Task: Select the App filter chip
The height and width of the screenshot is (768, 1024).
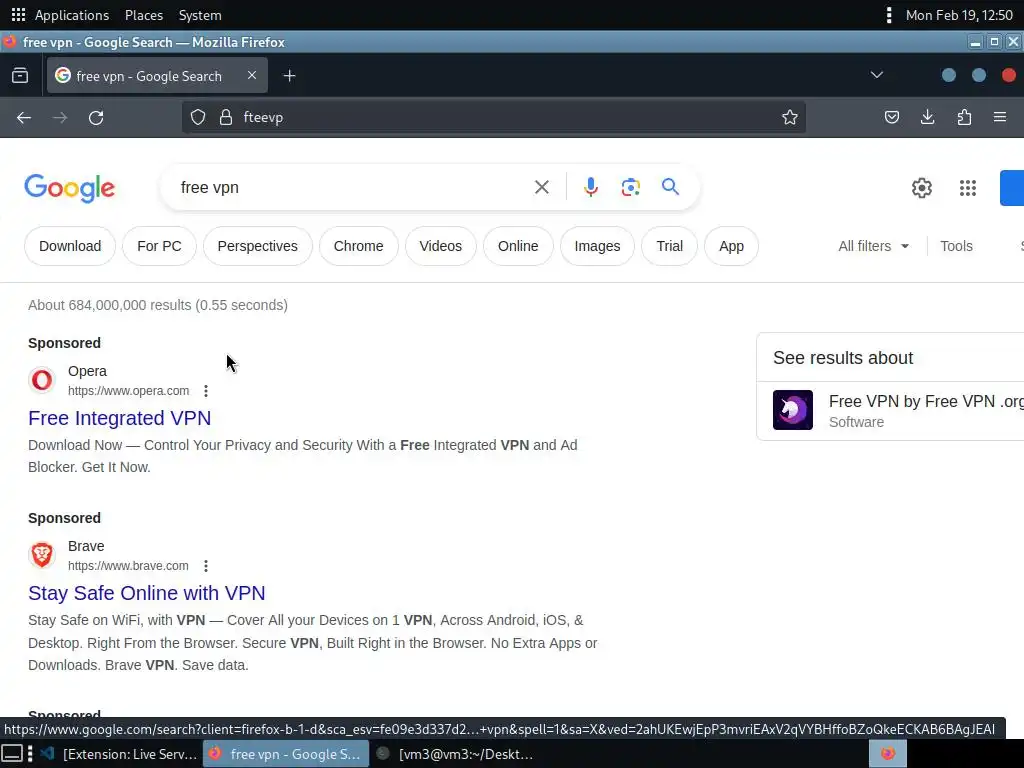Action: (731, 246)
